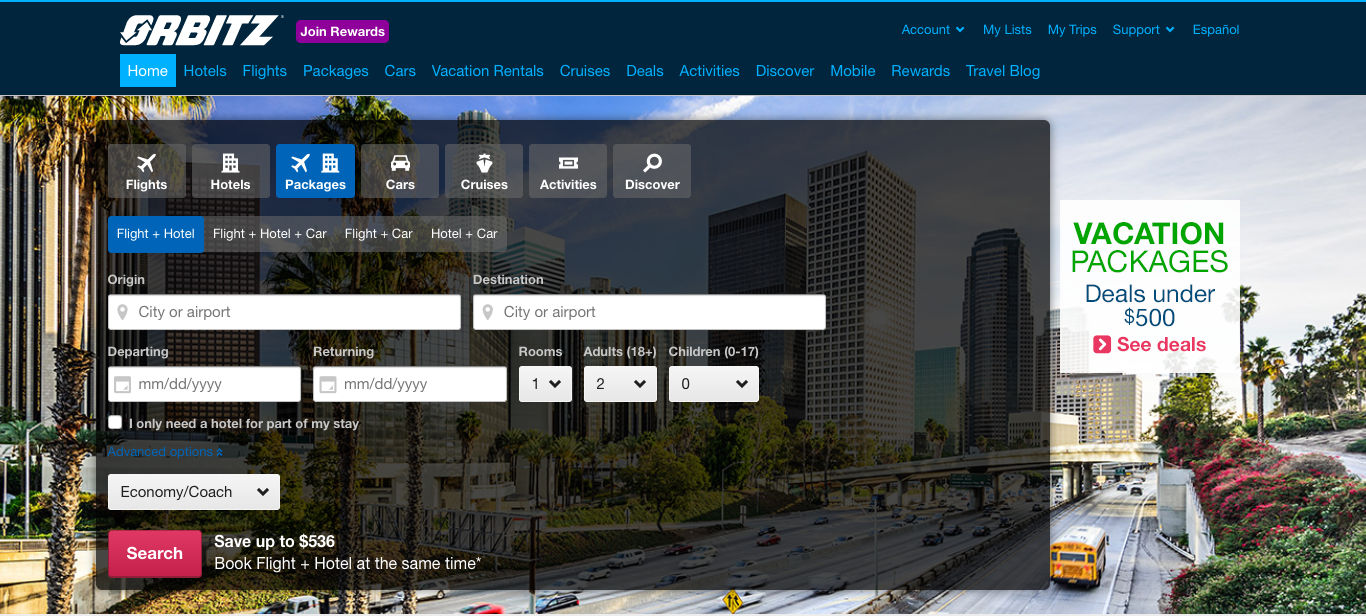Open Activities in the navigation bar
The image size is (1366, 616).
point(710,71)
